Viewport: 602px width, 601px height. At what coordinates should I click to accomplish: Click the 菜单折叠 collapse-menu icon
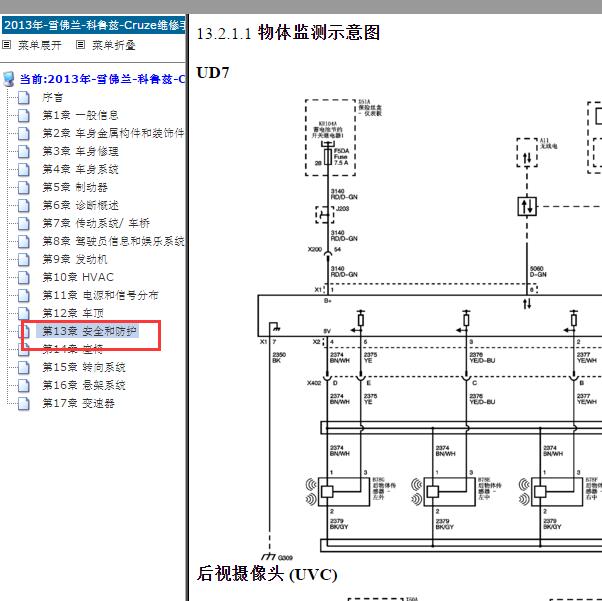(80, 45)
